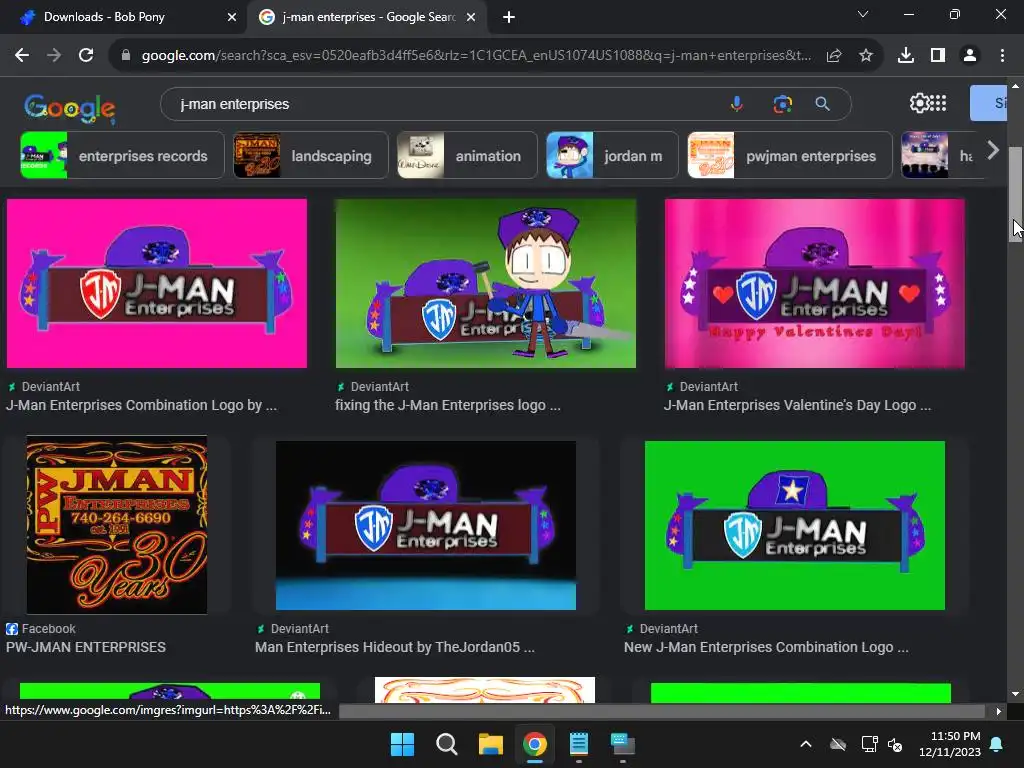Open Google apps grid
Image resolution: width=1024 pixels, height=768 pixels.
pyautogui.click(x=938, y=103)
